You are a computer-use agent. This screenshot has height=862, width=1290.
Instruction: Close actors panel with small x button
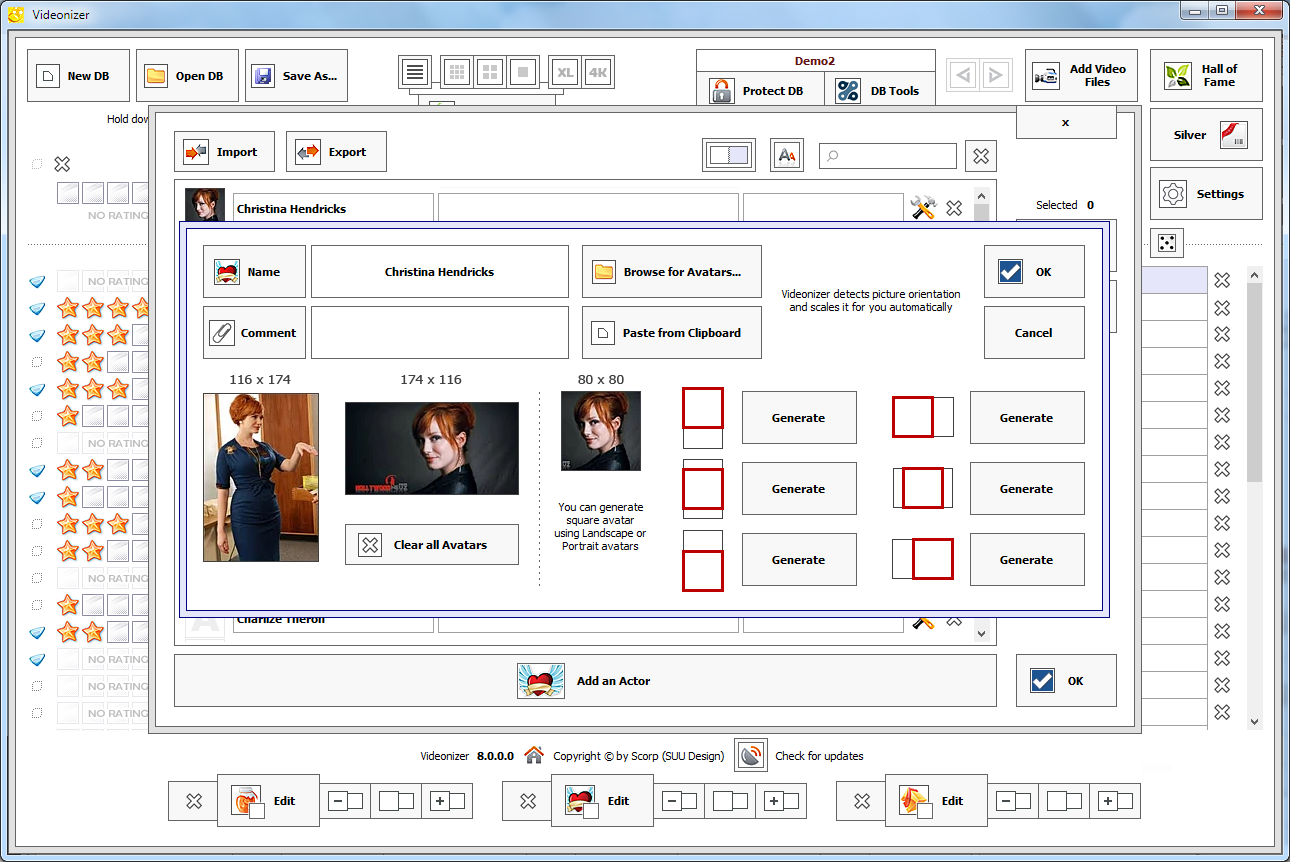coord(1066,122)
